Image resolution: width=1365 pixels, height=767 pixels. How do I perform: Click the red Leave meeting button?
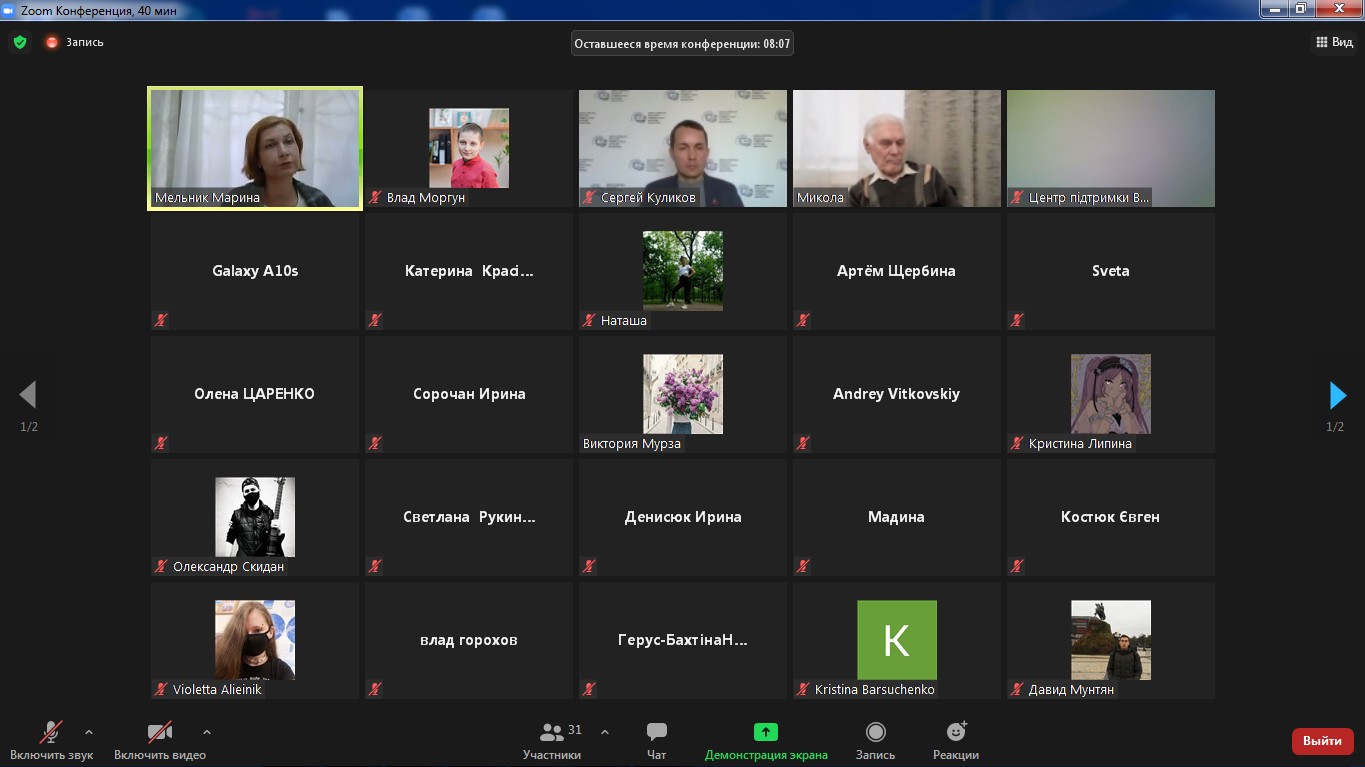1322,741
